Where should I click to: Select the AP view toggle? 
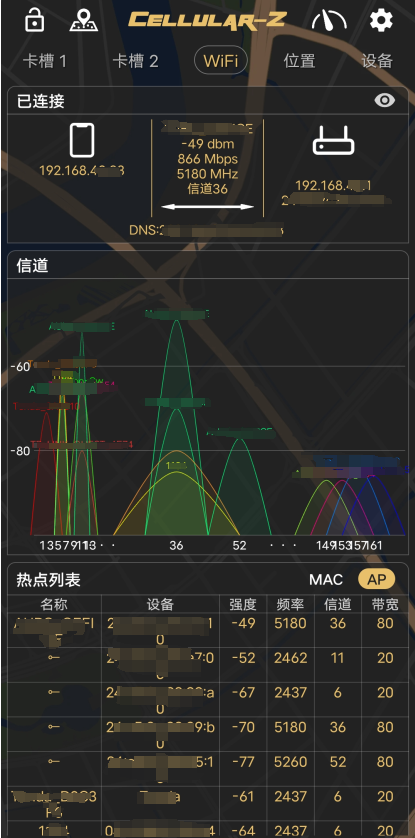377,579
